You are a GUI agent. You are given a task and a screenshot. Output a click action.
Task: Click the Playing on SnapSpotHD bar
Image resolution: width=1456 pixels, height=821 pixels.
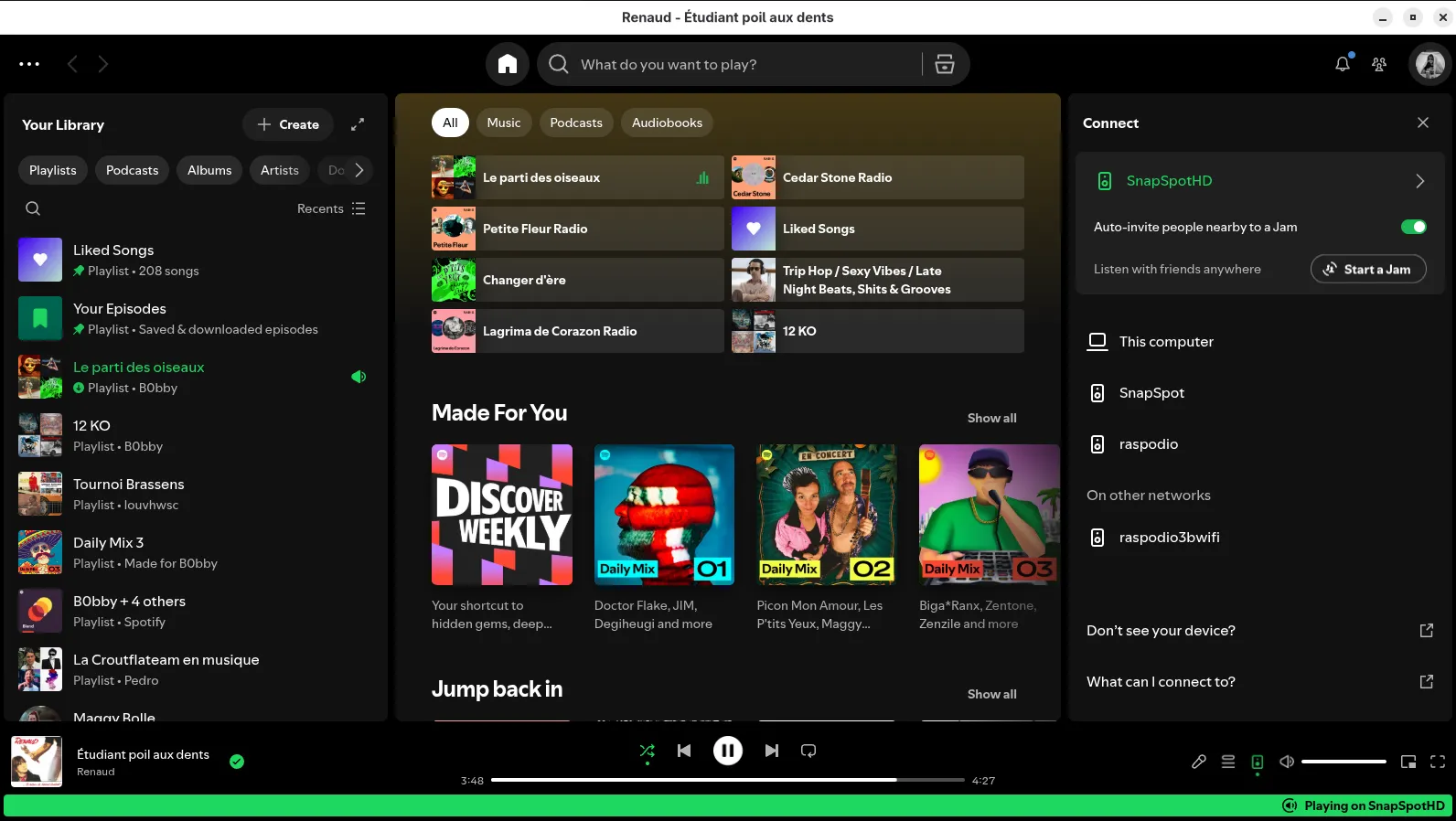(728, 805)
